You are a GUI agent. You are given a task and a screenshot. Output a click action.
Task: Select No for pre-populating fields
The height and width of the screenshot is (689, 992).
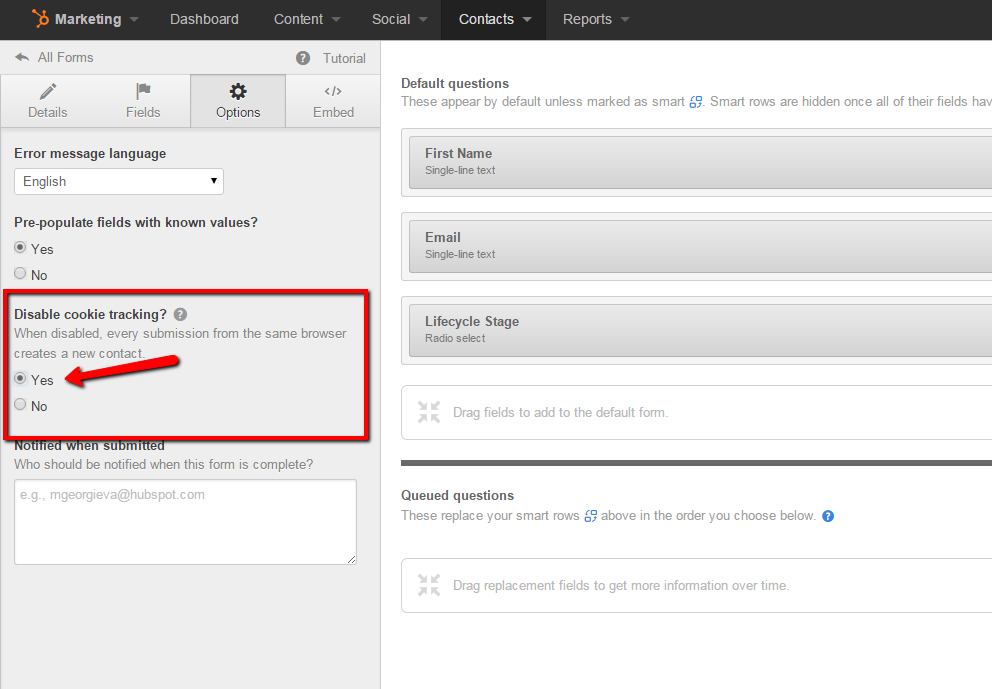coord(20,274)
